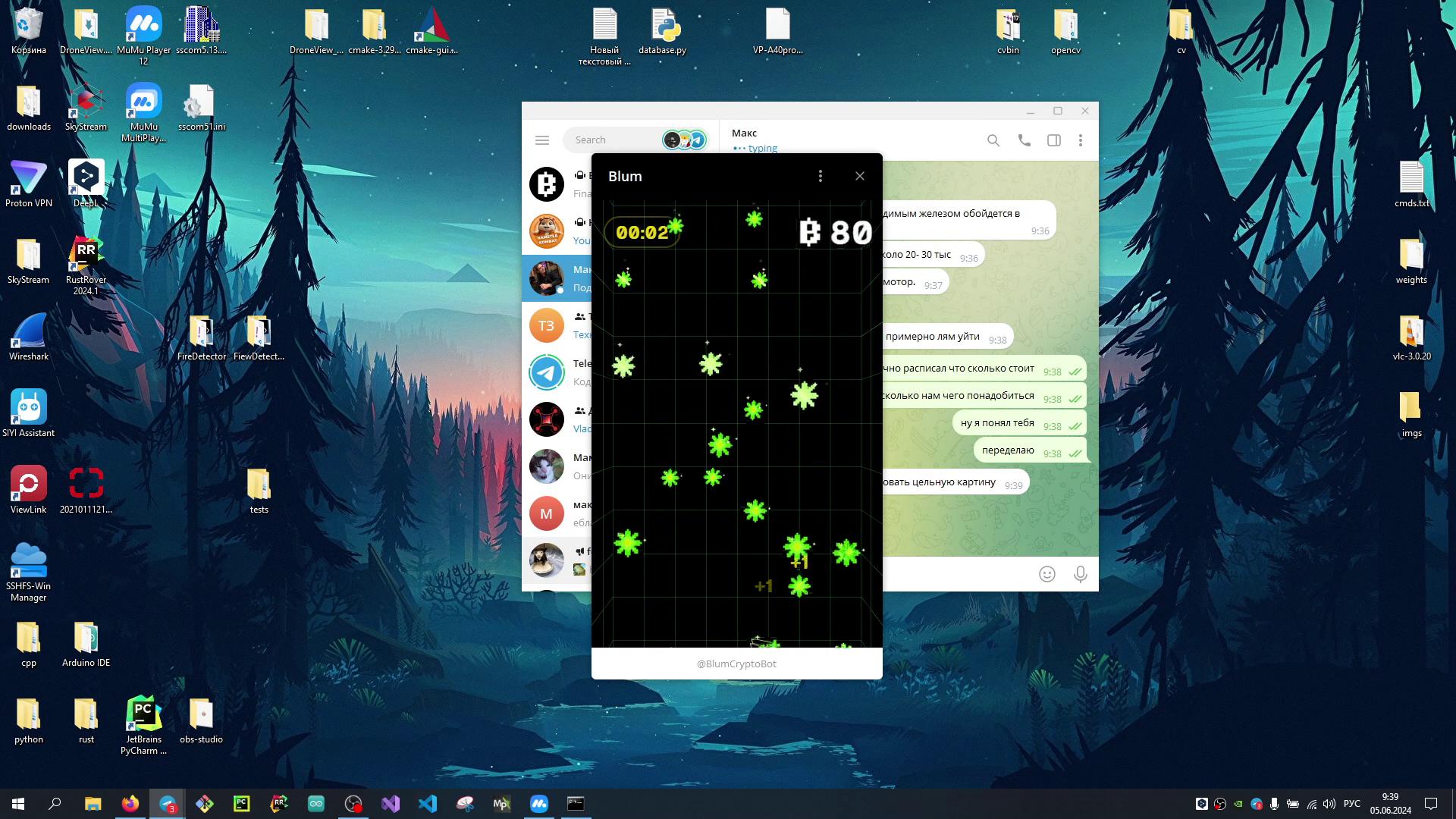Toggle the chat info side panel
This screenshot has height=819, width=1456.
(1054, 140)
